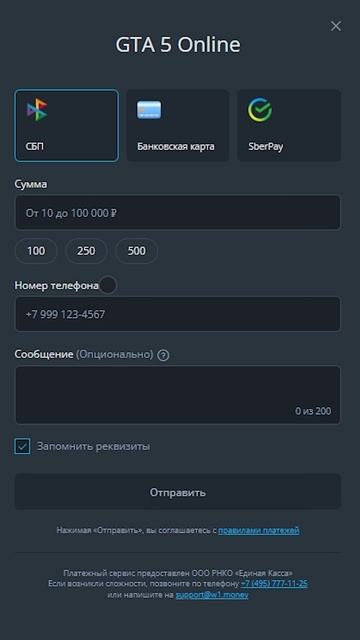Choose the 100 ruble preset amount
Image resolution: width=360 pixels, height=640 pixels.
click(x=36, y=251)
